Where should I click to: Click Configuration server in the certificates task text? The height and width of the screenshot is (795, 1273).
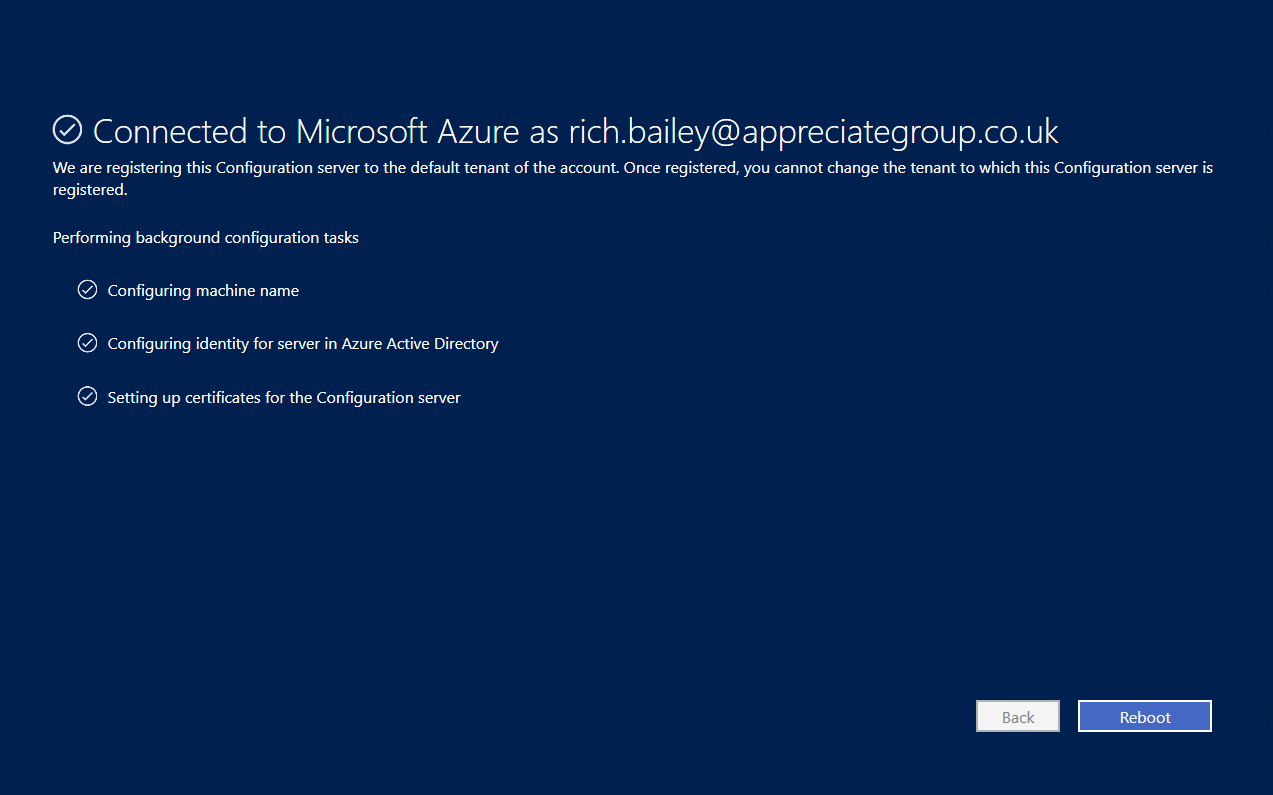(x=388, y=398)
